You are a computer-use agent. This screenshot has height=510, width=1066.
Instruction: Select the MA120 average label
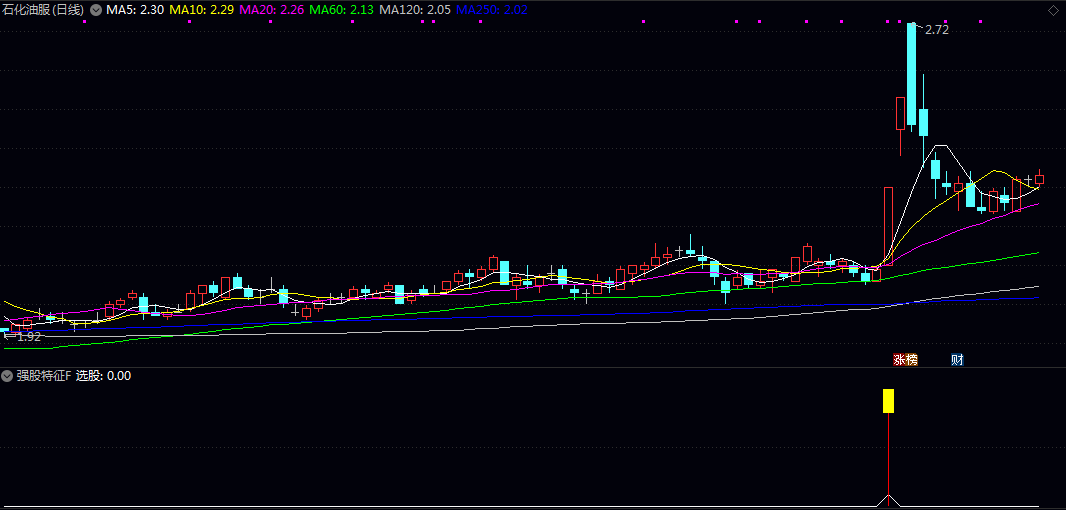(415, 9)
